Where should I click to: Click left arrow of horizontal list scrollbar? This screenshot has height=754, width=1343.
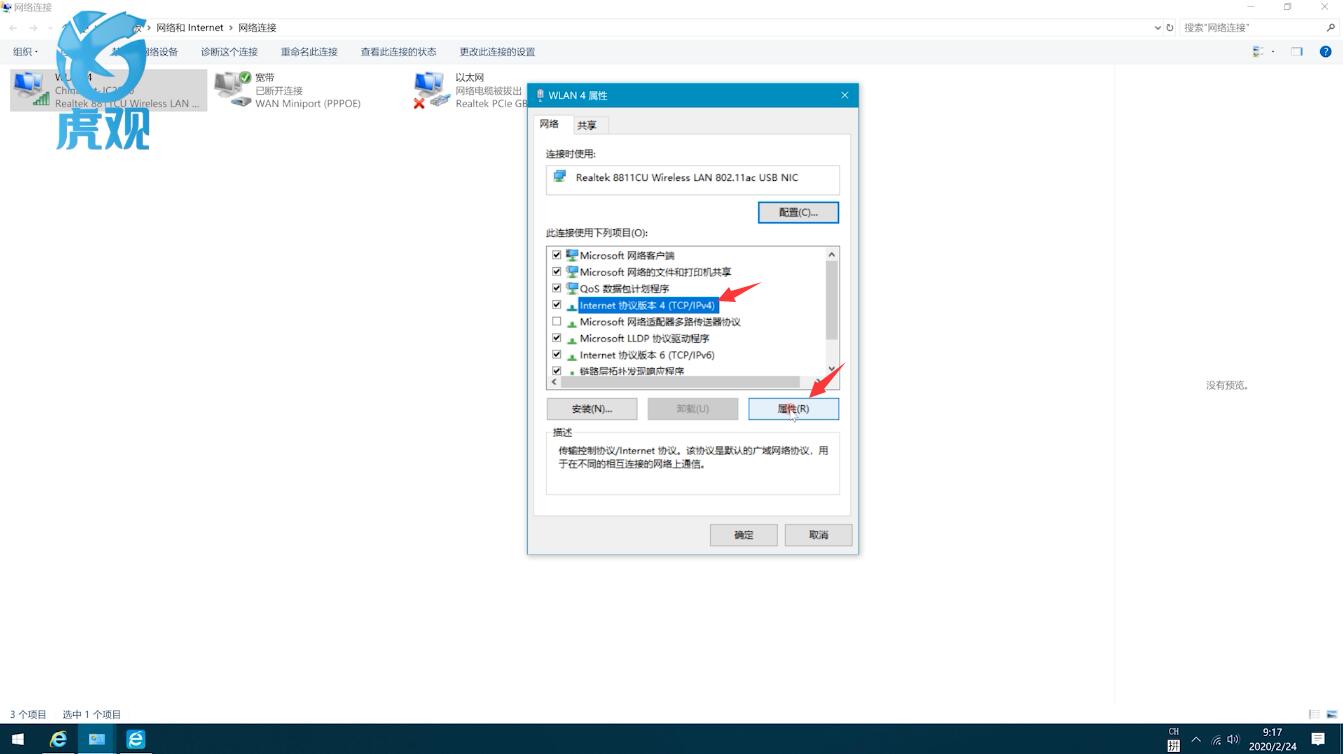tap(554, 382)
